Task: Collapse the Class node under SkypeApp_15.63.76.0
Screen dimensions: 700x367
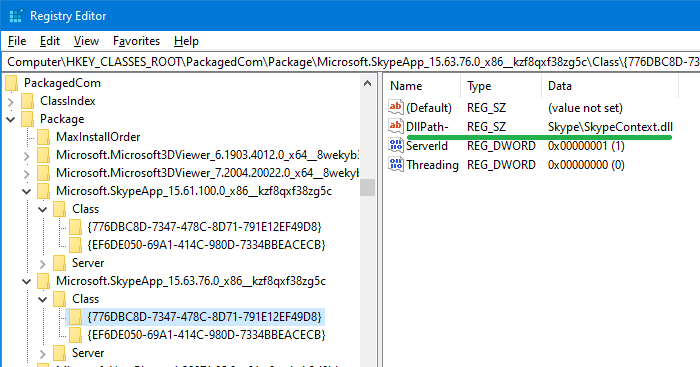Action: coord(43,300)
